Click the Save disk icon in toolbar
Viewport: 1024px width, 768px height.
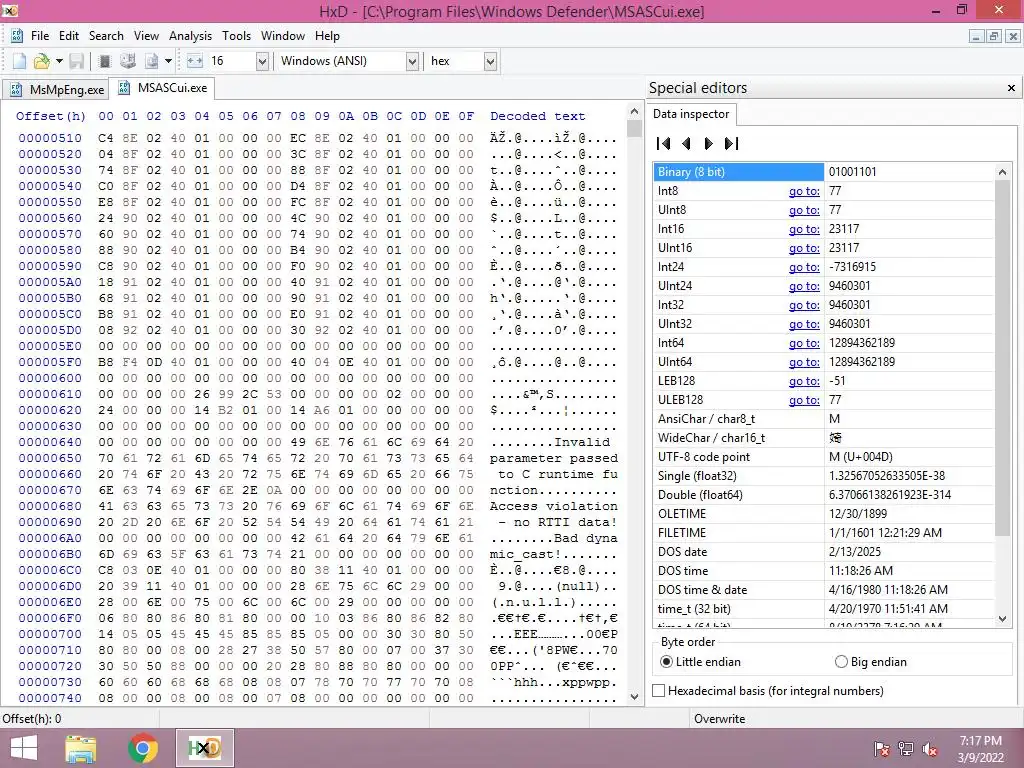[x=76, y=61]
